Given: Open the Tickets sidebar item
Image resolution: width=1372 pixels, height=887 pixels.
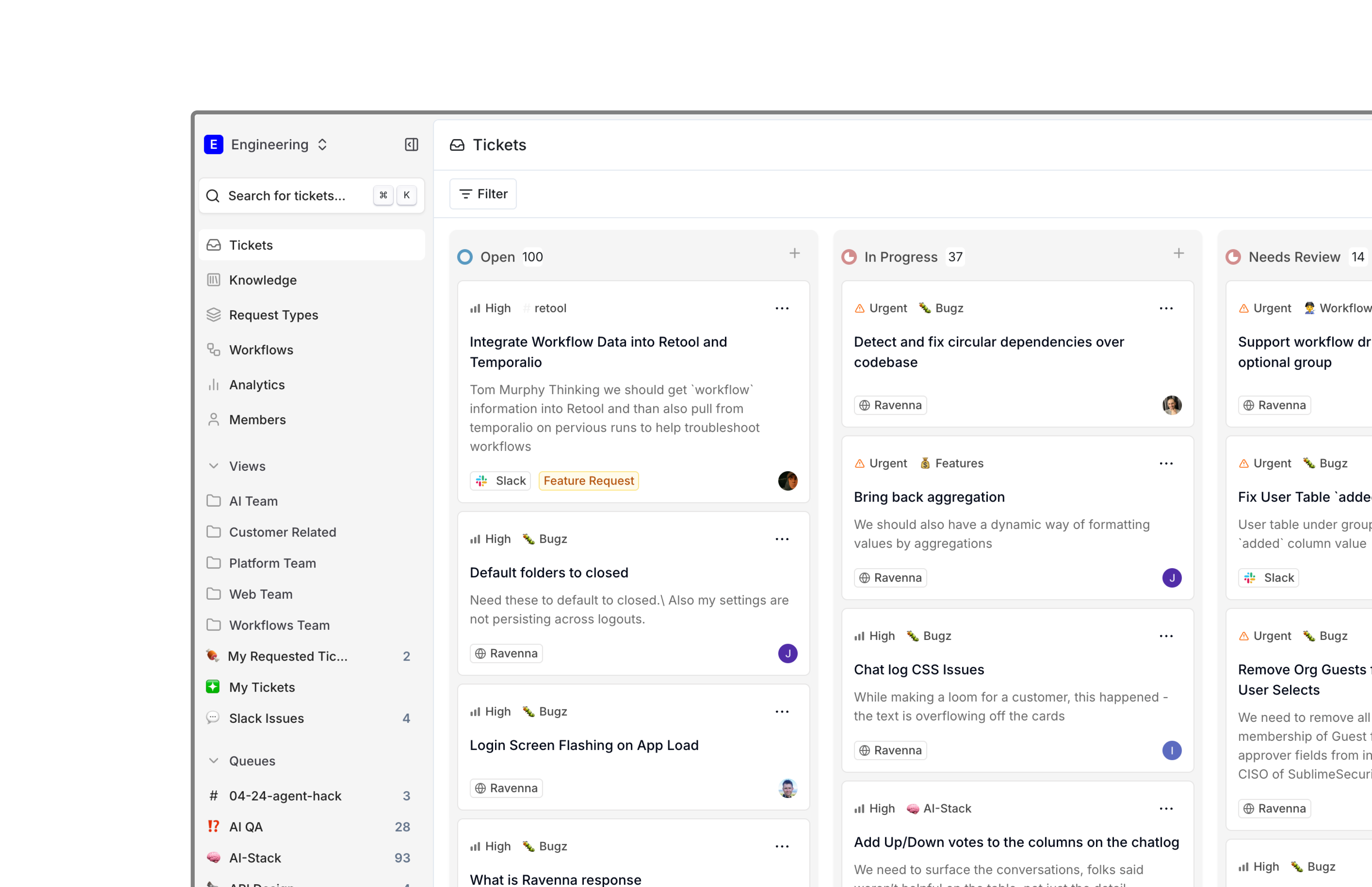Looking at the screenshot, I should pos(312,245).
